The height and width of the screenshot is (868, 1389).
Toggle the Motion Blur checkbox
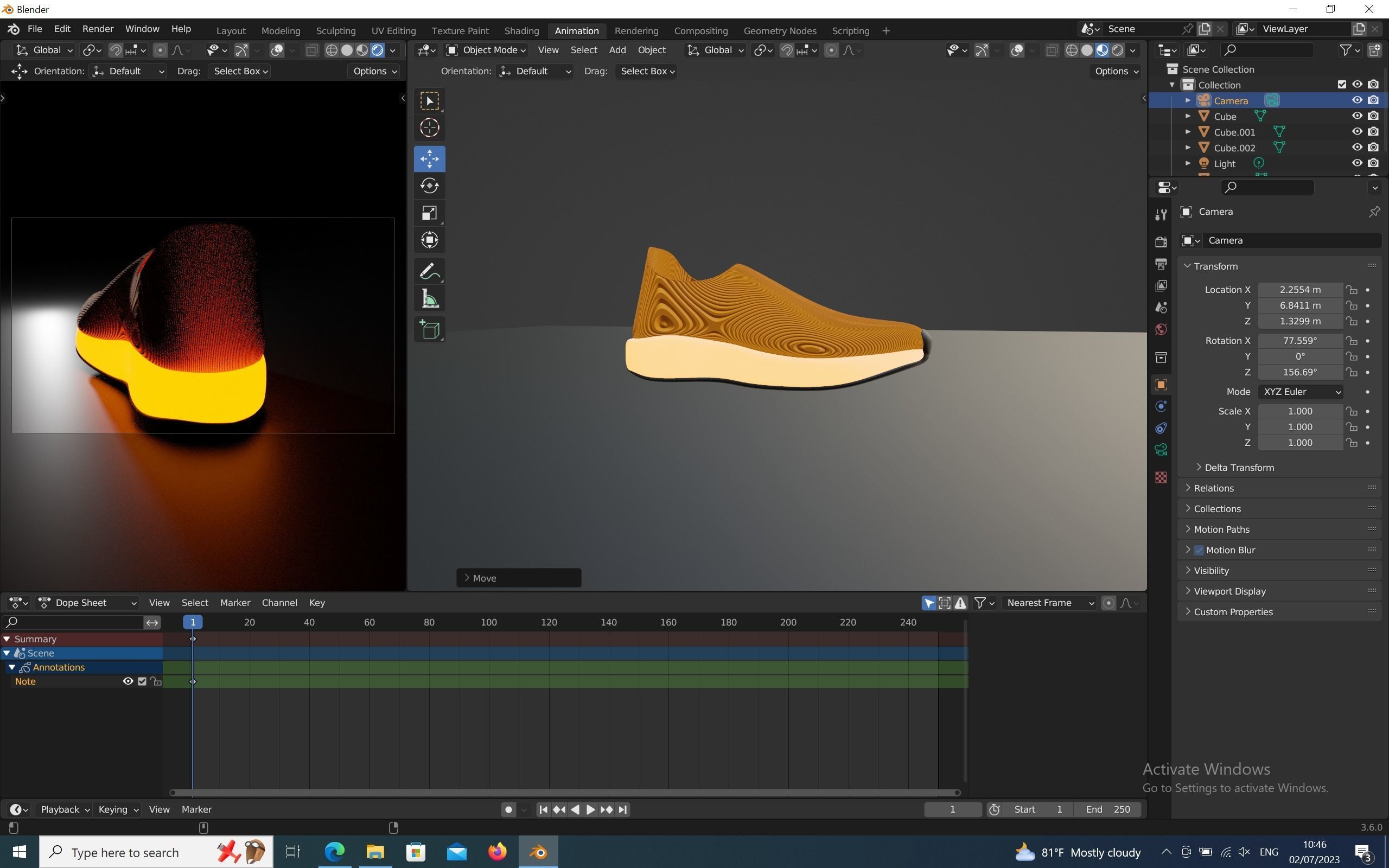[1199, 550]
